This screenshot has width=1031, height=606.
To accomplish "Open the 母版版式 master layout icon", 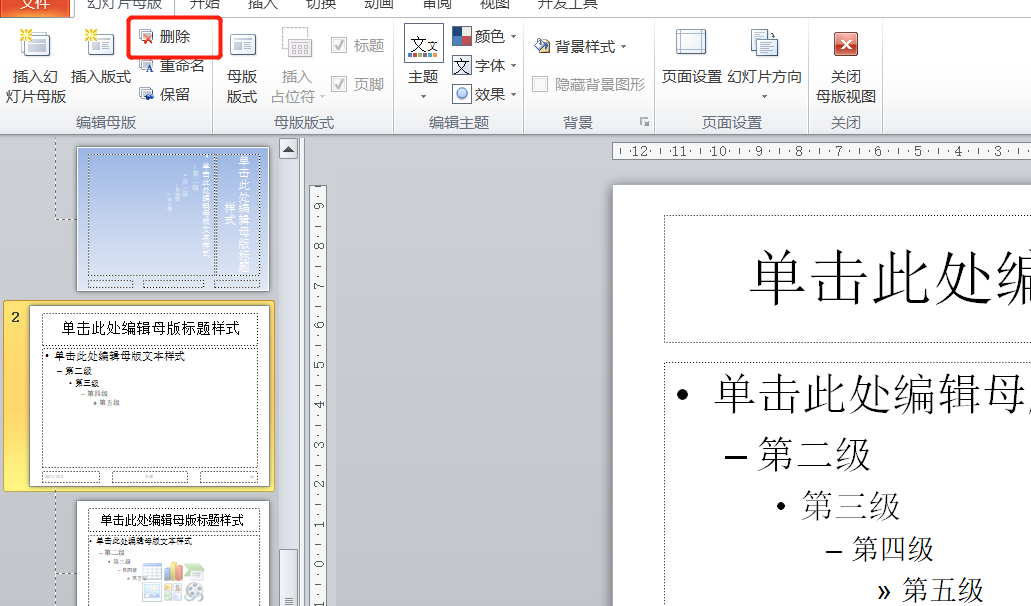I will pyautogui.click(x=242, y=45).
